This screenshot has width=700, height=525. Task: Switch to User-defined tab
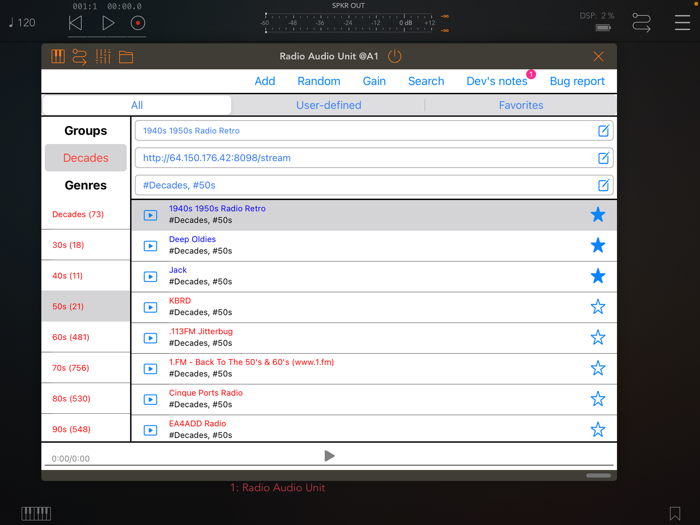tap(329, 105)
